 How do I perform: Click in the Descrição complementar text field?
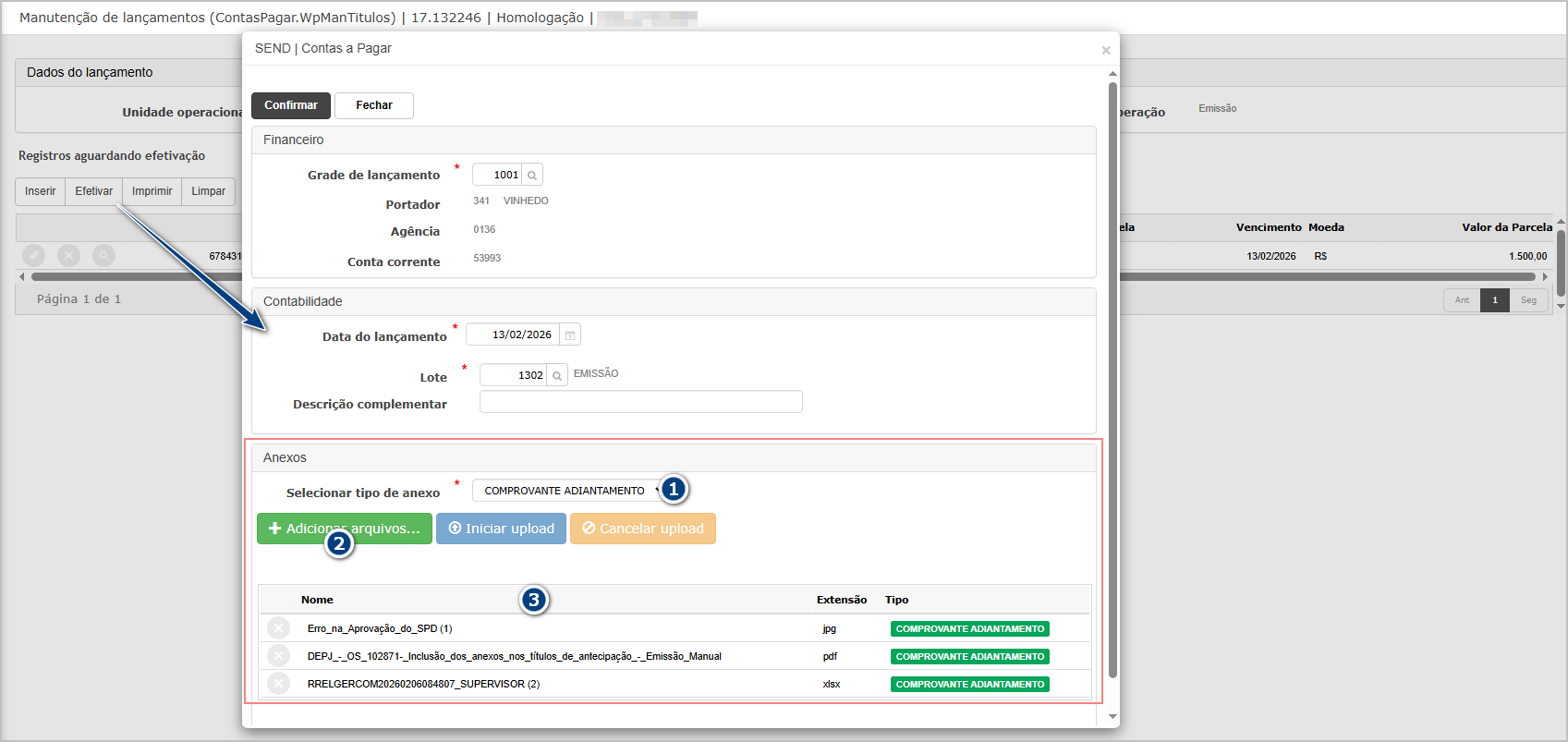coord(640,402)
